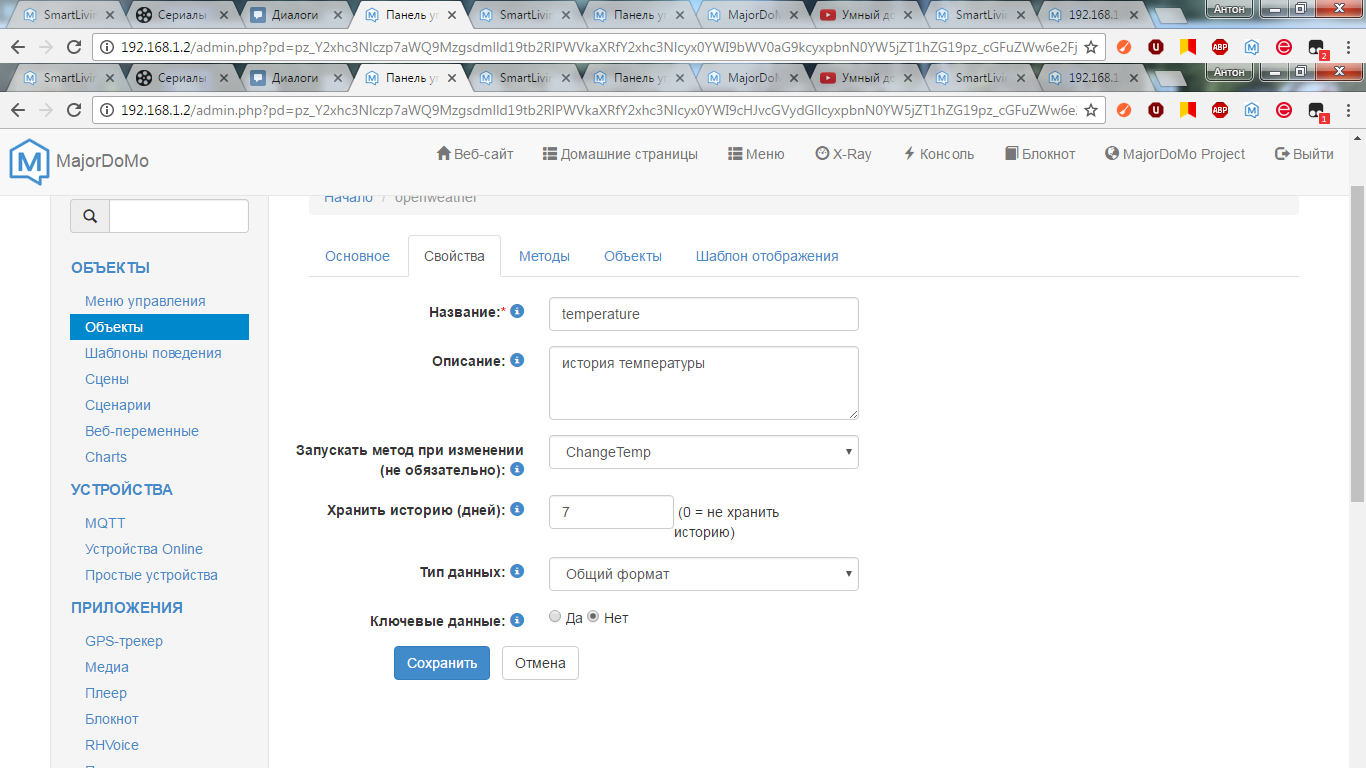This screenshot has height=768, width=1366.
Task: Select the Свойства tab
Action: (x=454, y=256)
